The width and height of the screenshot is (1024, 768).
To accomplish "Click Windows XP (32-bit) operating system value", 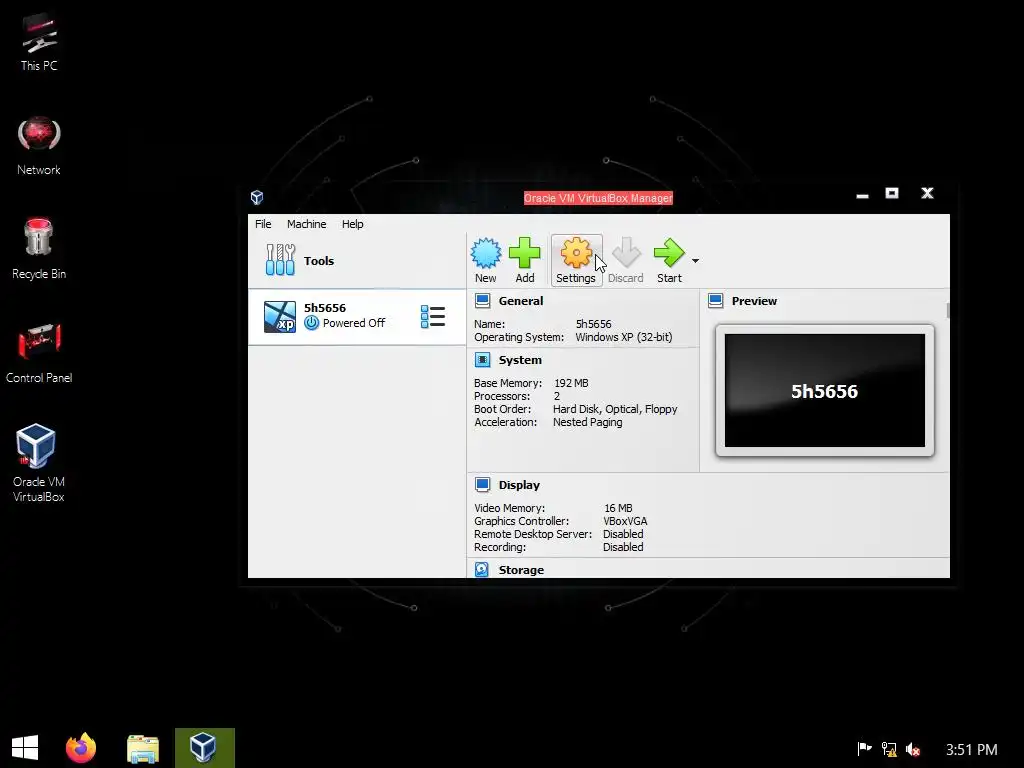I will click(624, 337).
